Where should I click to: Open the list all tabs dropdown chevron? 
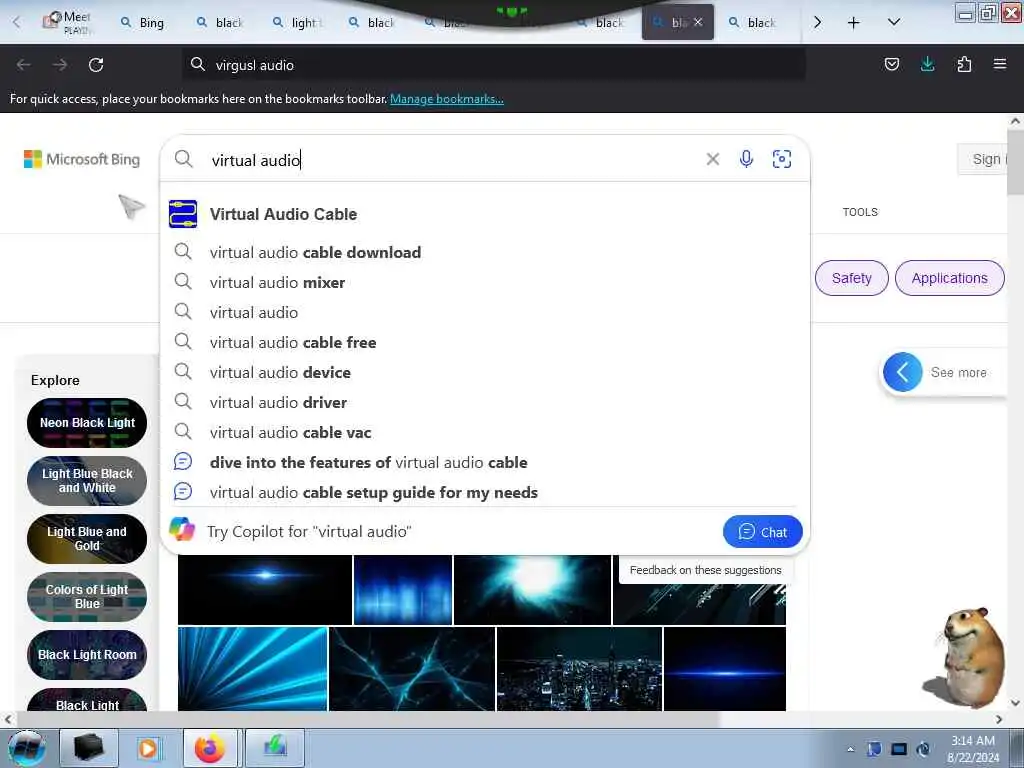pos(894,22)
